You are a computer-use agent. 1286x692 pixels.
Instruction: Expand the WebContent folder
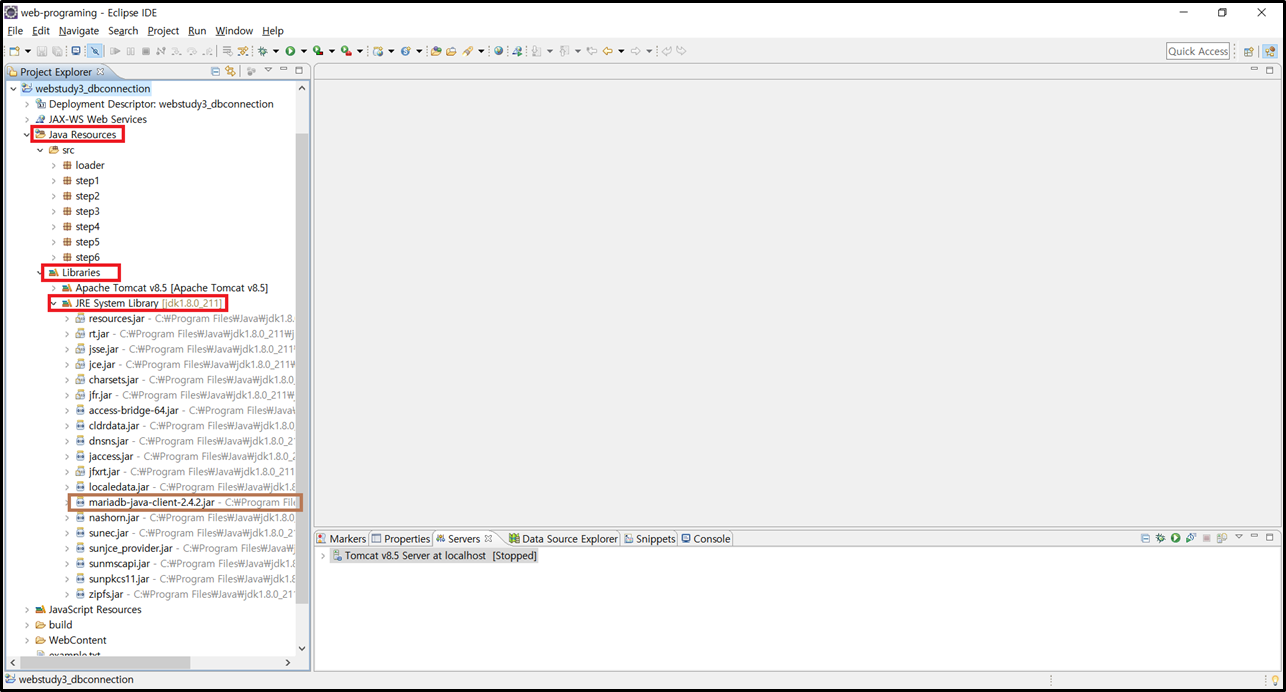(27, 640)
